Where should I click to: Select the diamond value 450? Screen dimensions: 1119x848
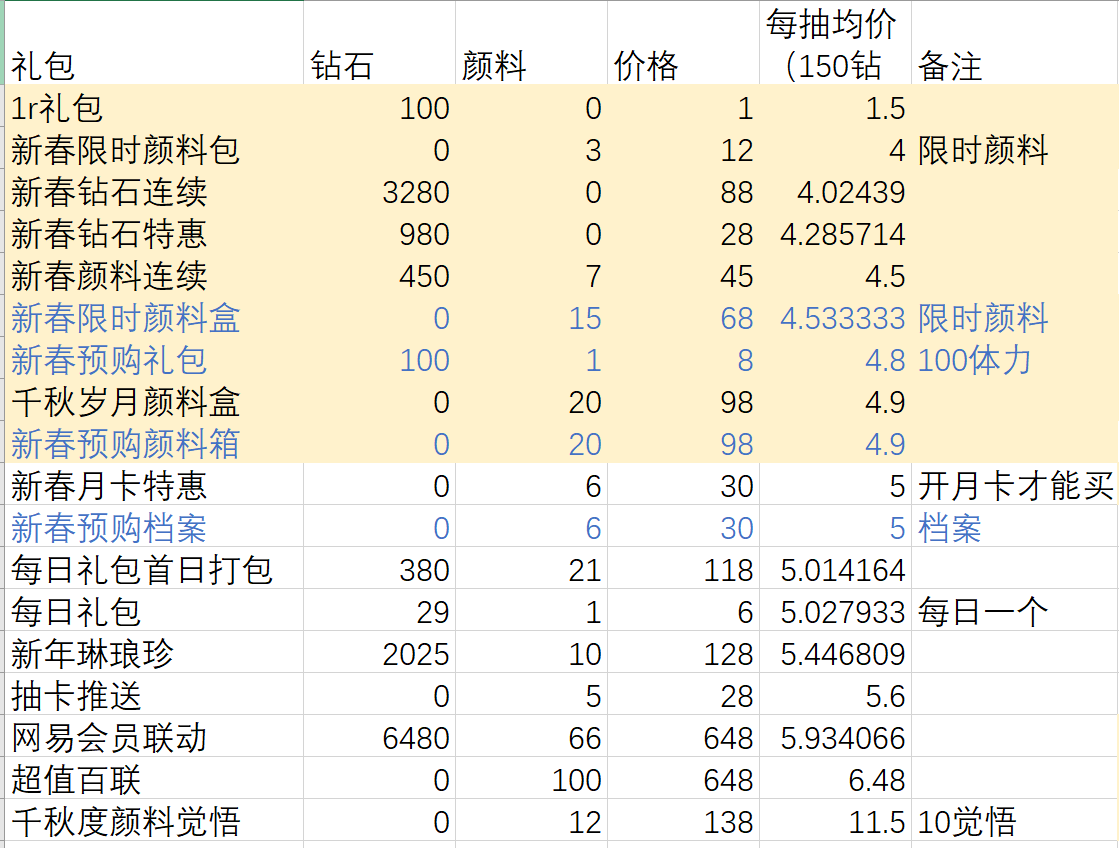(424, 277)
